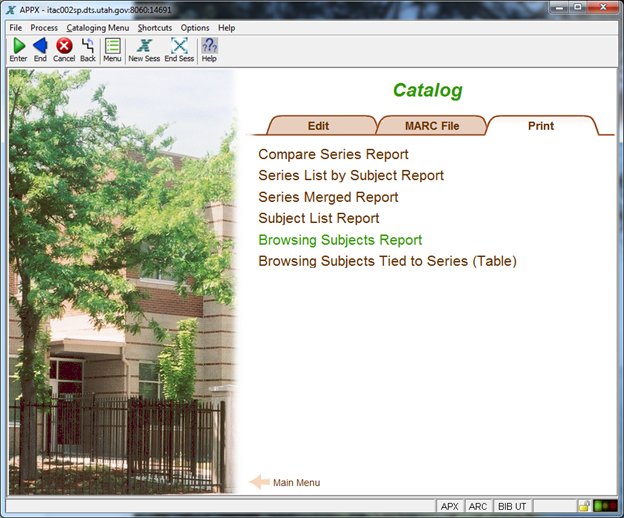Click the blue End arrow icon
Image resolution: width=624 pixels, height=518 pixels.
(40, 46)
